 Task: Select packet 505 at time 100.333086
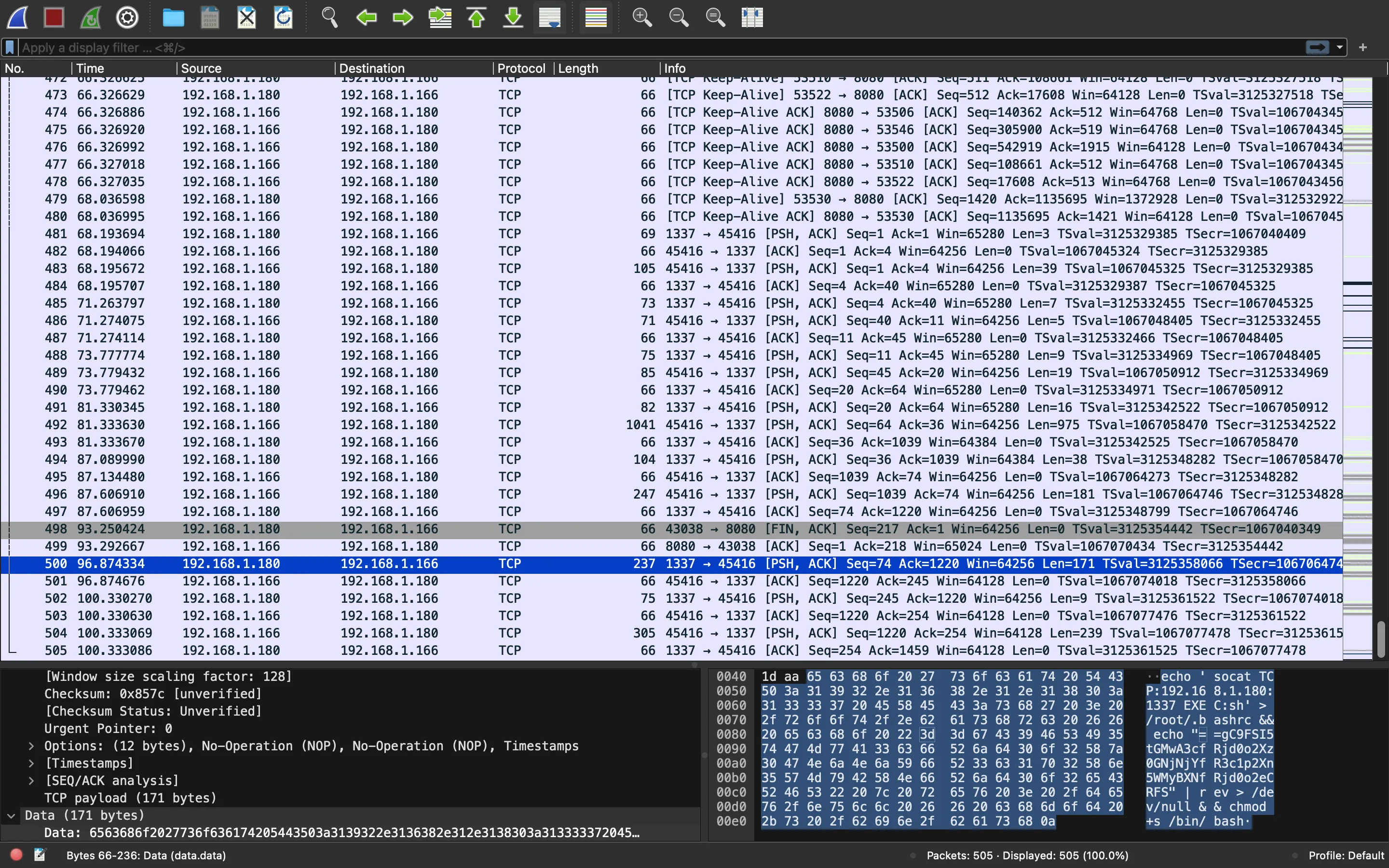[671, 650]
